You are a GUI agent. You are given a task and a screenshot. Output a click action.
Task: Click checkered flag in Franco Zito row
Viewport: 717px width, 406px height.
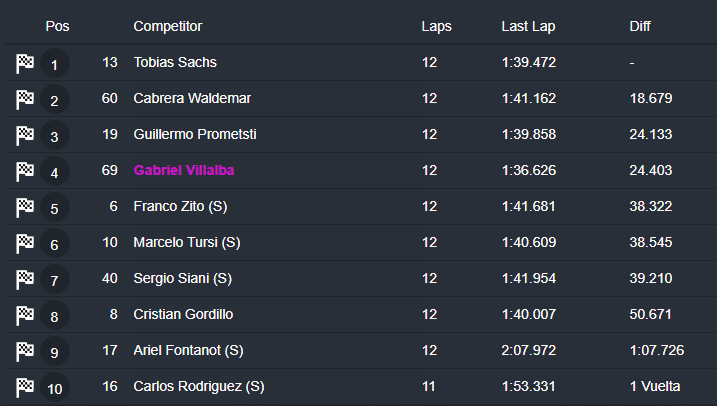(25, 208)
